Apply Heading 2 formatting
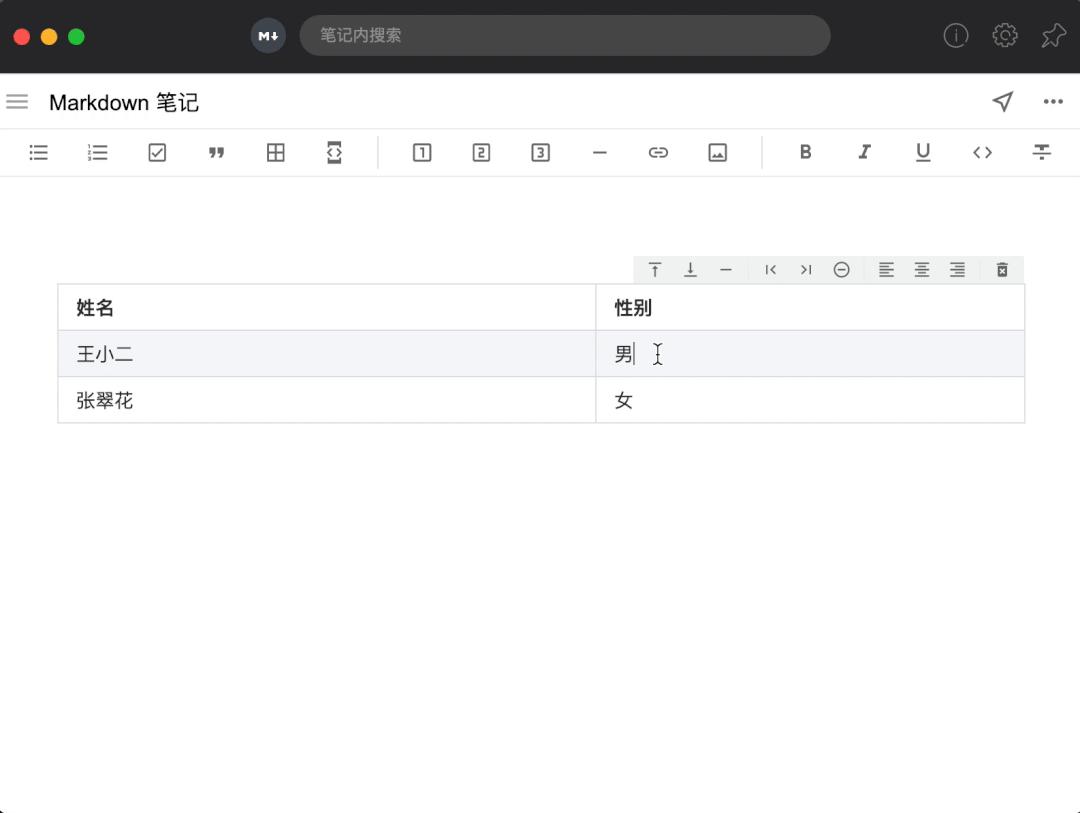This screenshot has height=813, width=1080. [x=480, y=152]
